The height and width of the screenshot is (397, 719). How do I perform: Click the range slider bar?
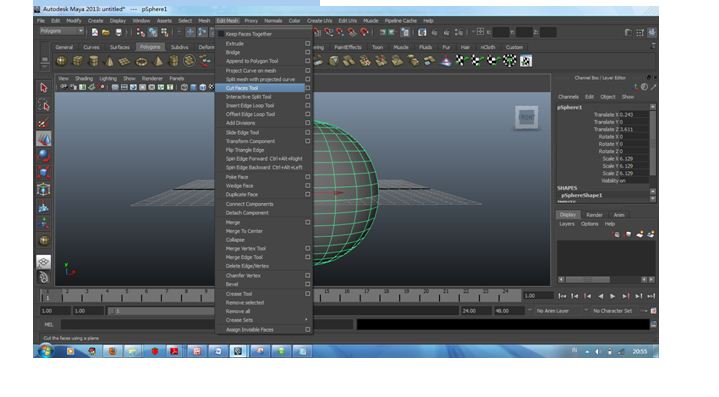(161, 311)
